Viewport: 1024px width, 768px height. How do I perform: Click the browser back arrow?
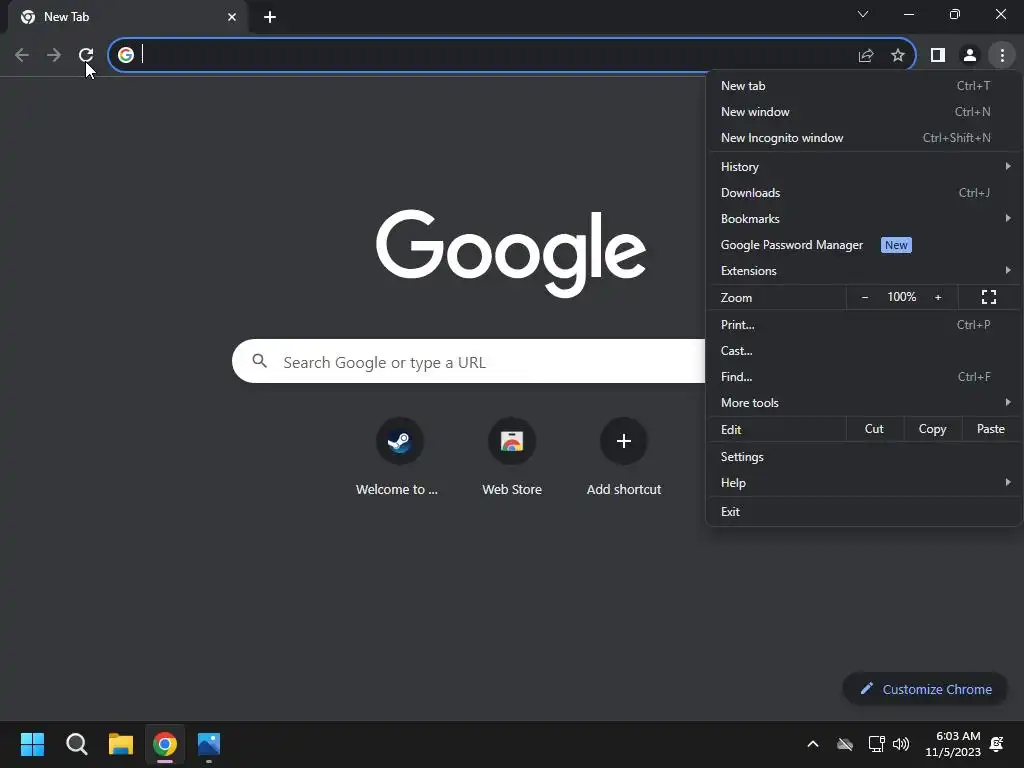coord(22,55)
